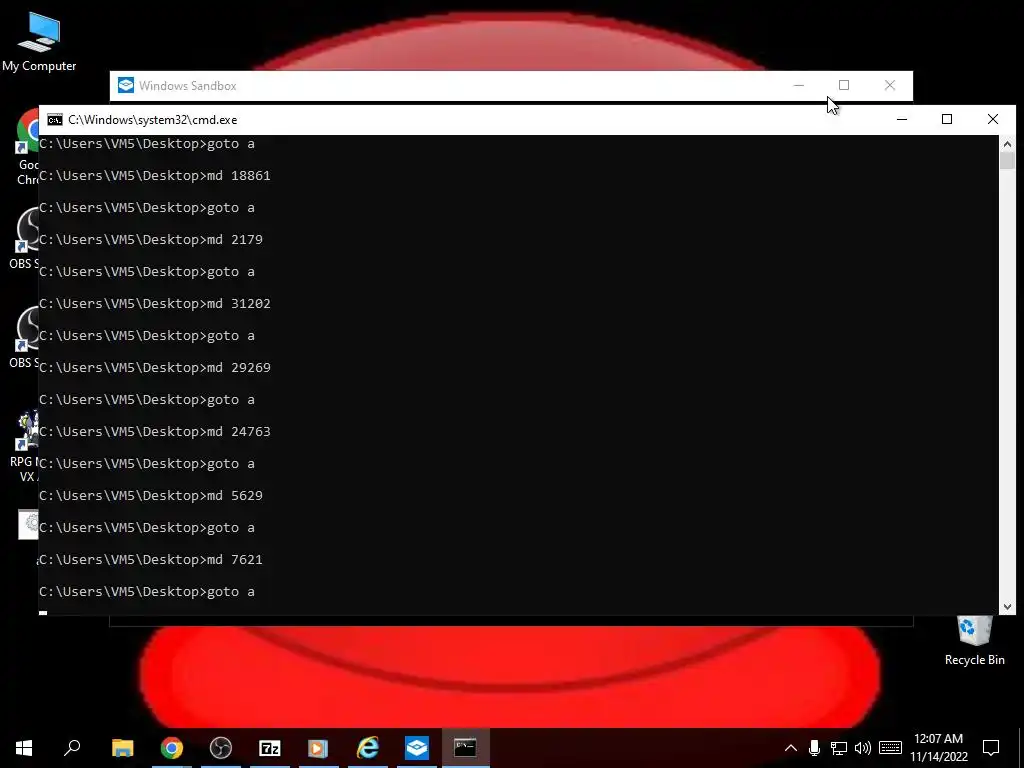
Task: Launch Google Chrome from the taskbar
Action: coord(172,748)
